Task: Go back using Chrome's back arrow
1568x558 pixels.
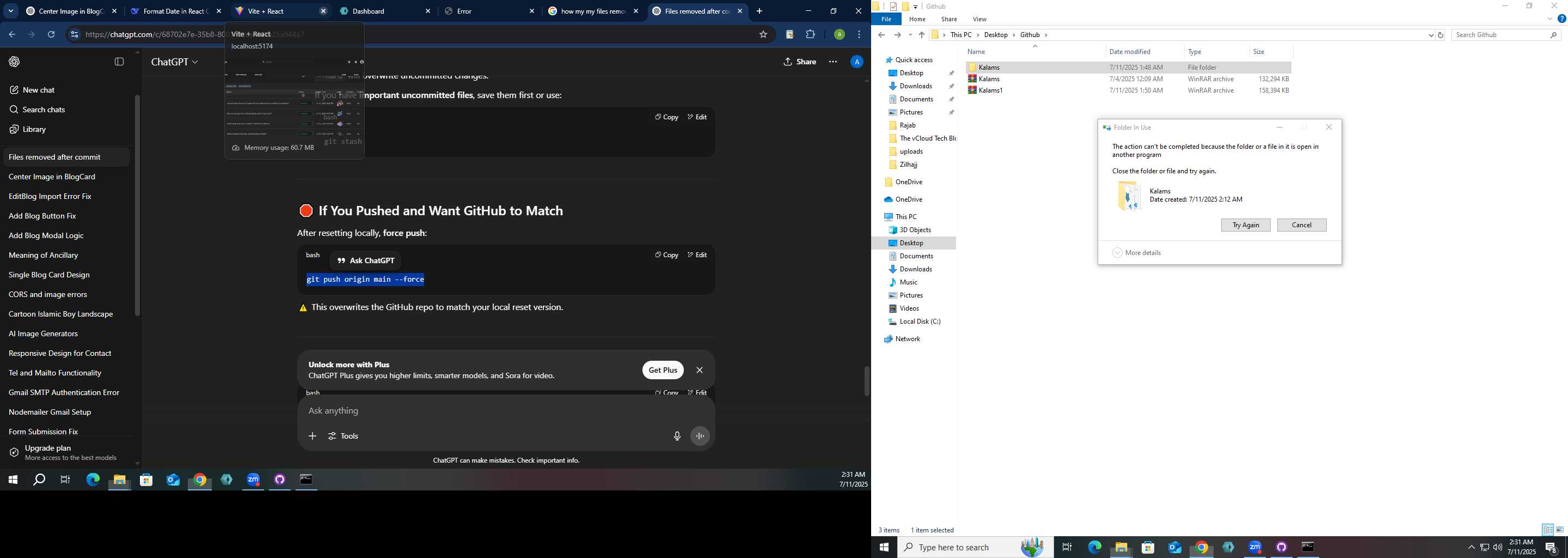Action: point(12,35)
